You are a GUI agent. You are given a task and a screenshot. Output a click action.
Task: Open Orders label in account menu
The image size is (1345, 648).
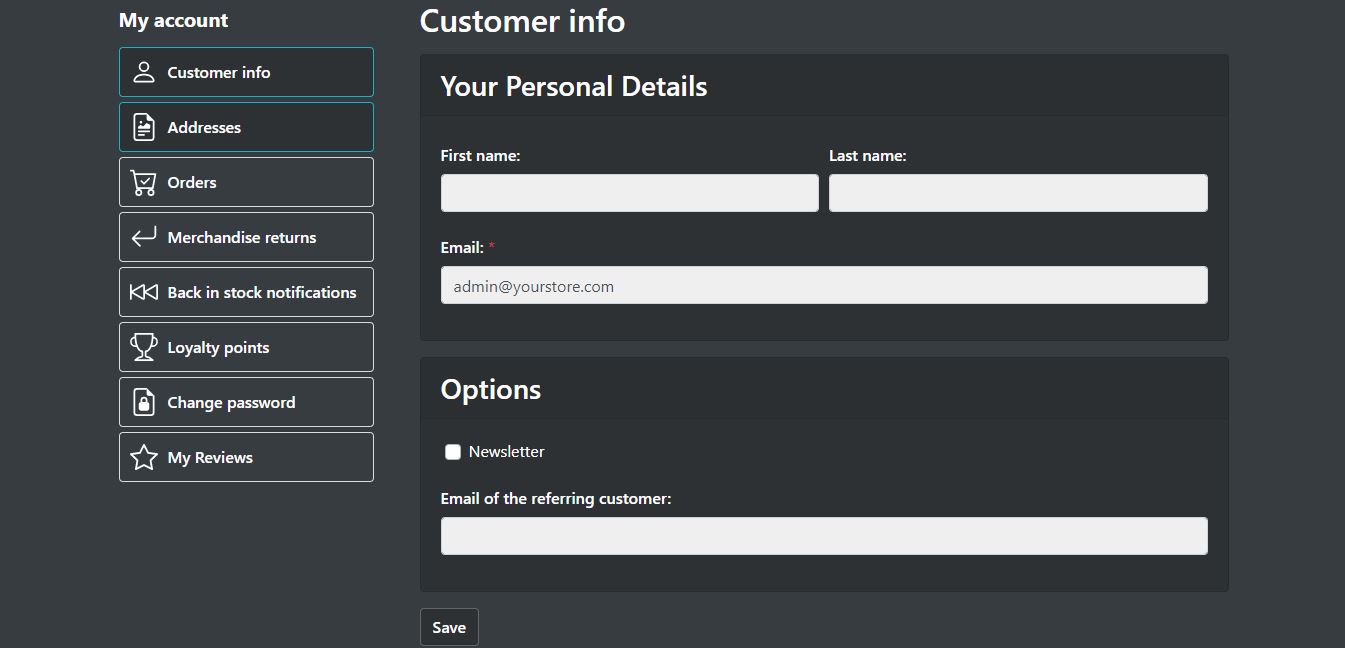click(192, 182)
